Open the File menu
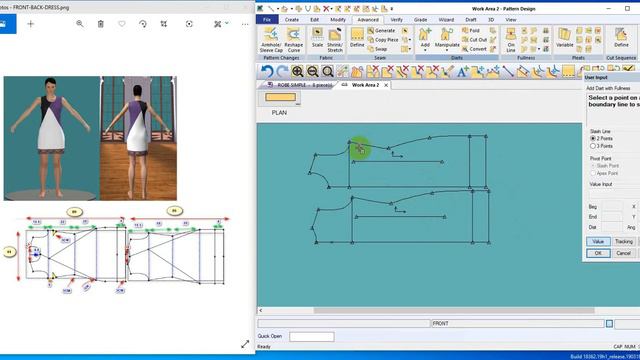This screenshot has width=640, height=360. [x=267, y=20]
